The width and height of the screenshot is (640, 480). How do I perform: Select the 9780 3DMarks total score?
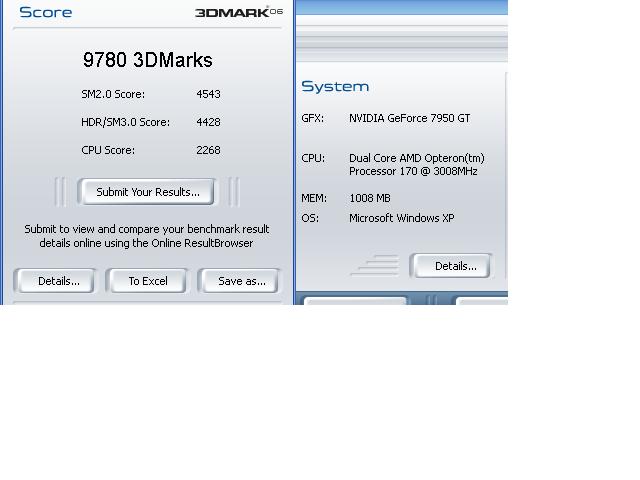click(x=148, y=60)
